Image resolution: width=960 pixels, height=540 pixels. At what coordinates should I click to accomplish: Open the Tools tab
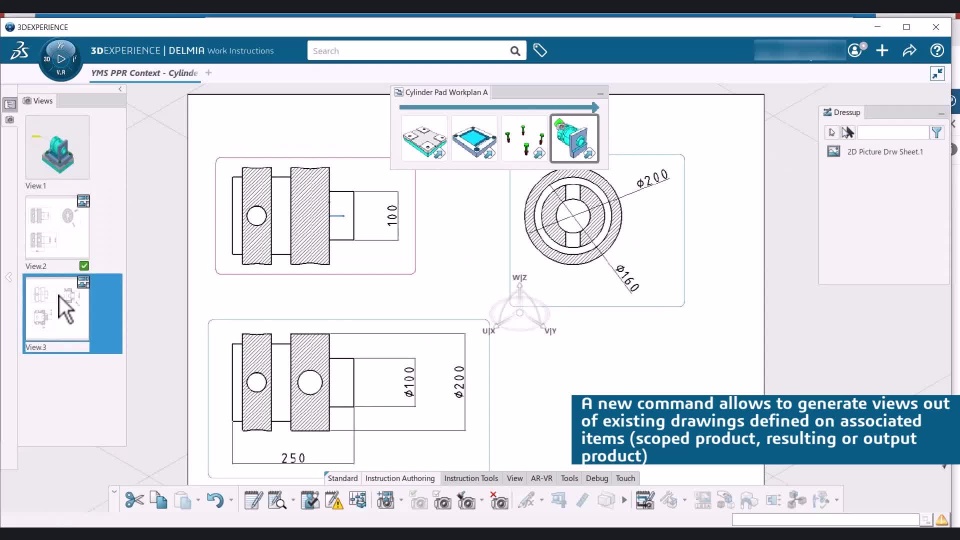(569, 478)
